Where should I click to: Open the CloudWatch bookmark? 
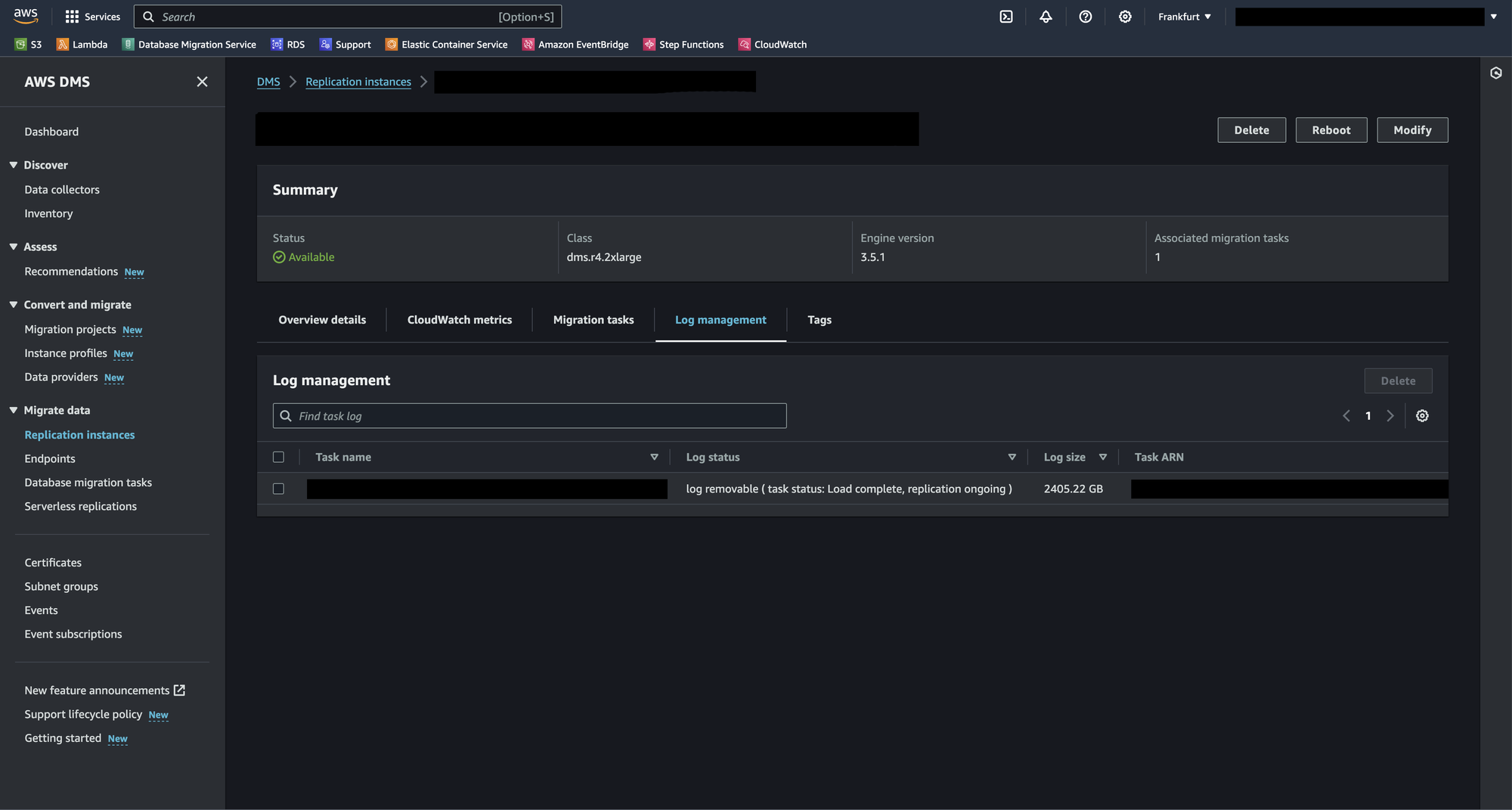[773, 45]
